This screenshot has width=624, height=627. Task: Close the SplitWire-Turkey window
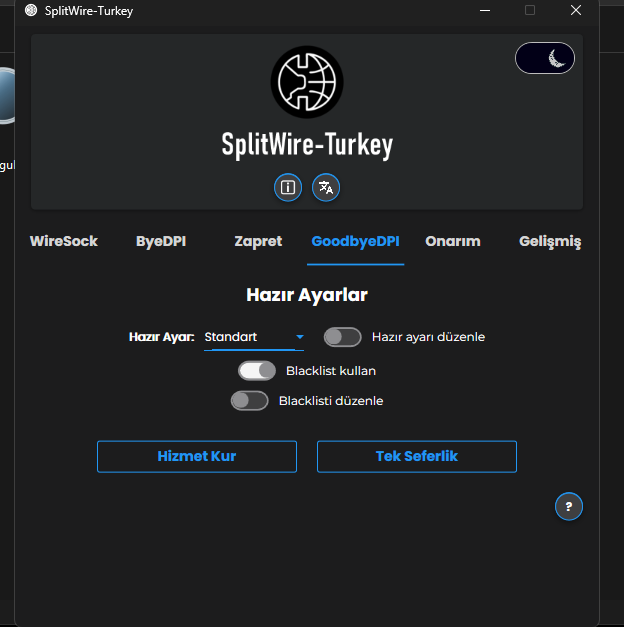[x=576, y=10]
